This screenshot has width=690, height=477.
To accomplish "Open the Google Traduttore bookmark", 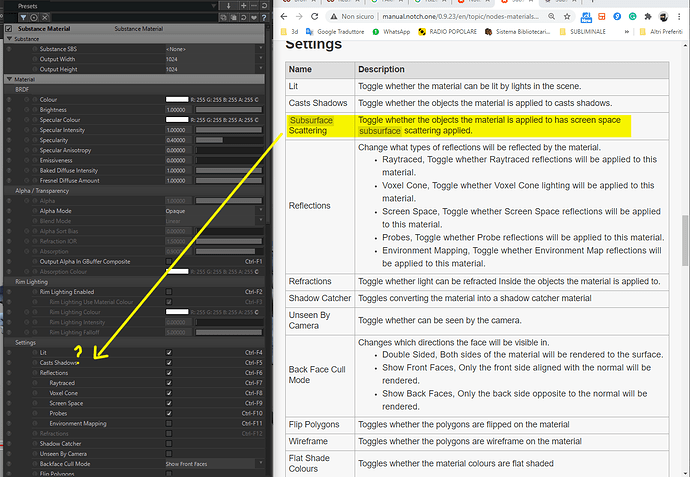I will tap(335, 32).
